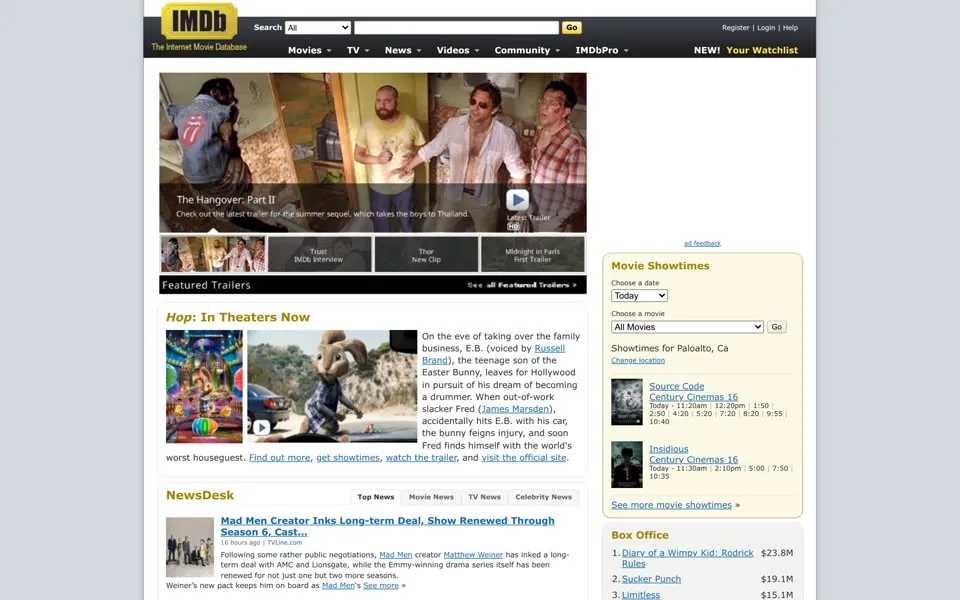The image size is (960, 600).
Task: Expand the IMDbPro menu
Action: [x=602, y=50]
